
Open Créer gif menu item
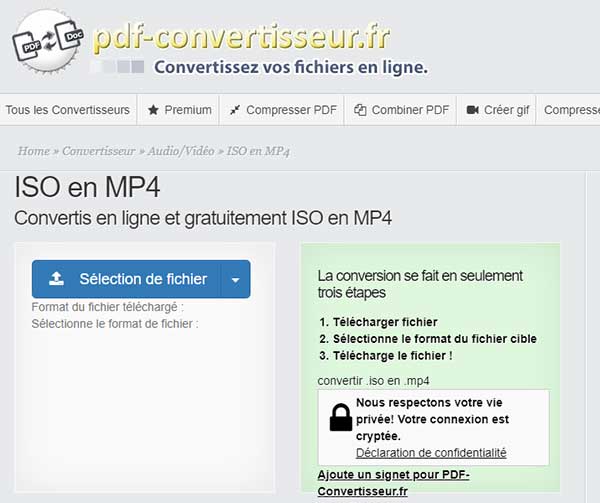[497, 110]
